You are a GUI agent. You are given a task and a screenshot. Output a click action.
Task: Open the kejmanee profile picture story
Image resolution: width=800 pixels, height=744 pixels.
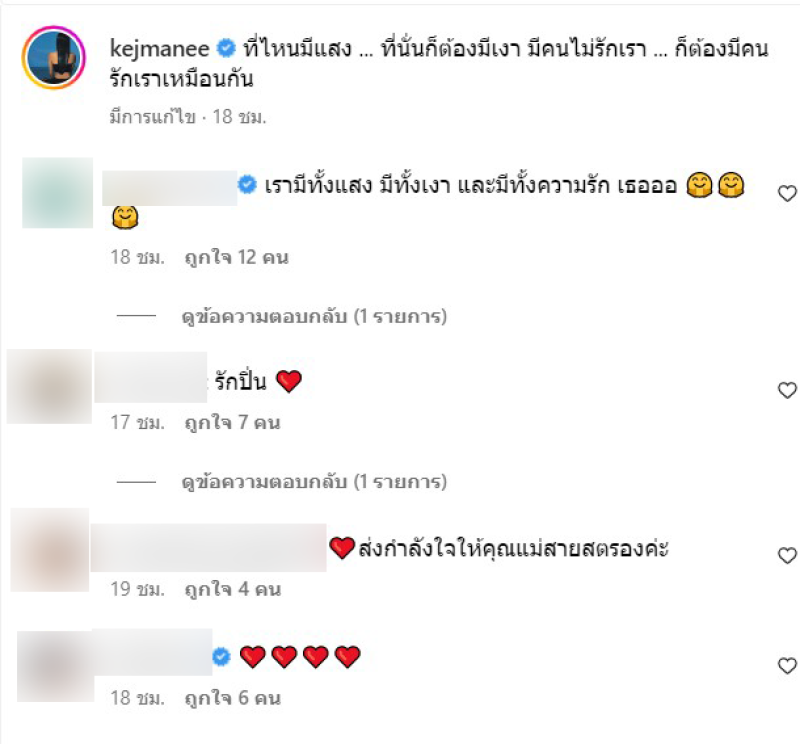click(x=54, y=58)
